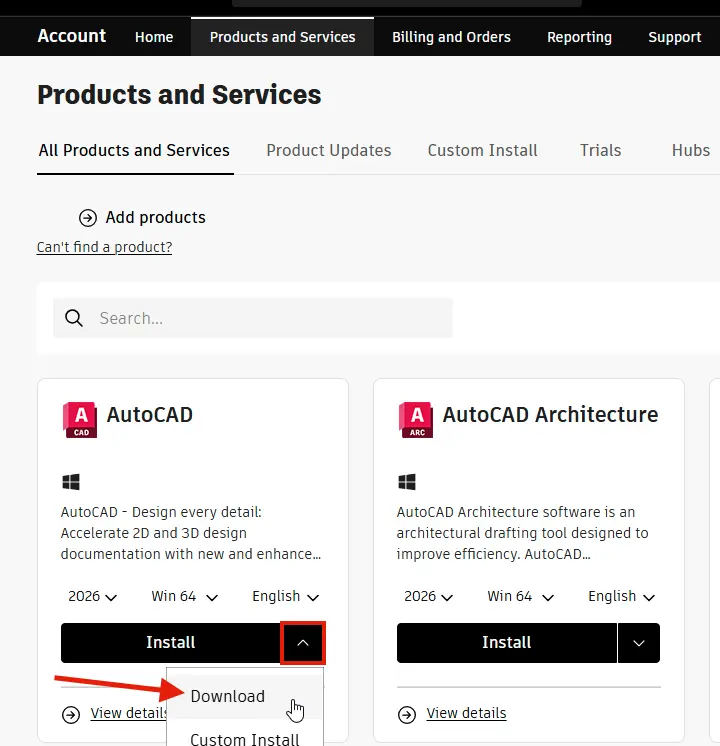Open the AutoCAD Win 64 platform dropdown
The image size is (720, 746).
(x=184, y=596)
